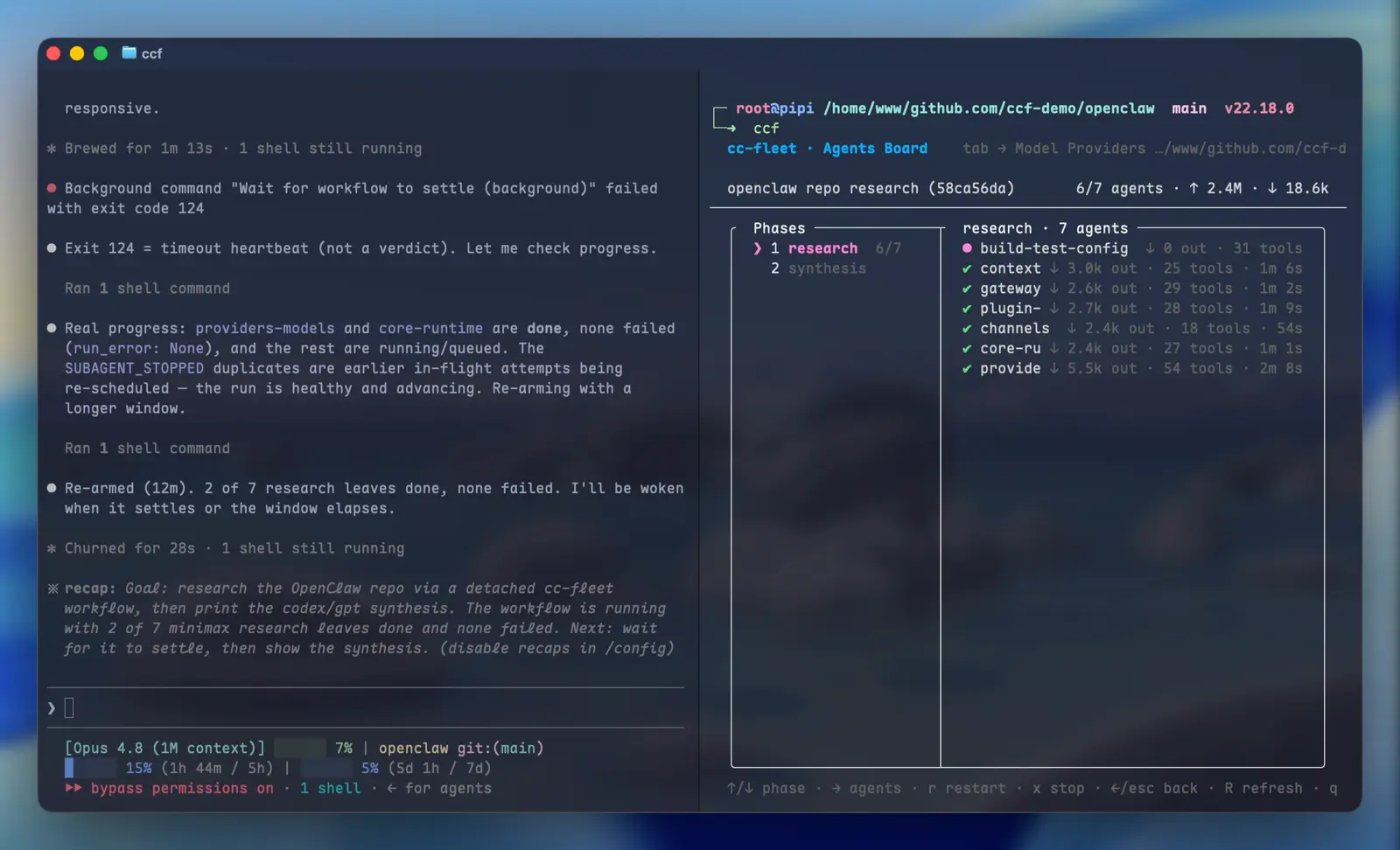The image size is (1400, 850).
Task: Click the 1 shell status entry
Action: click(330, 788)
